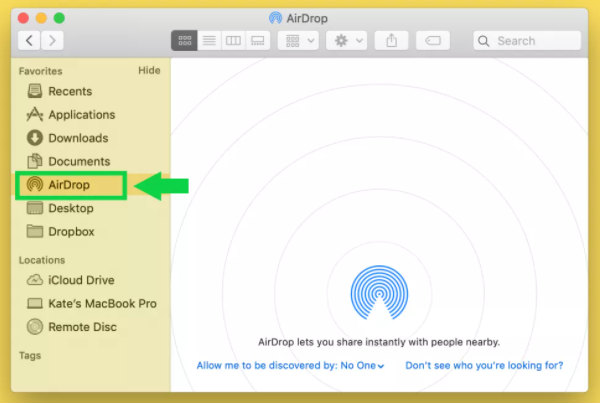This screenshot has height=404, width=600.
Task: Zoom the window with green button
Action: coord(59,18)
